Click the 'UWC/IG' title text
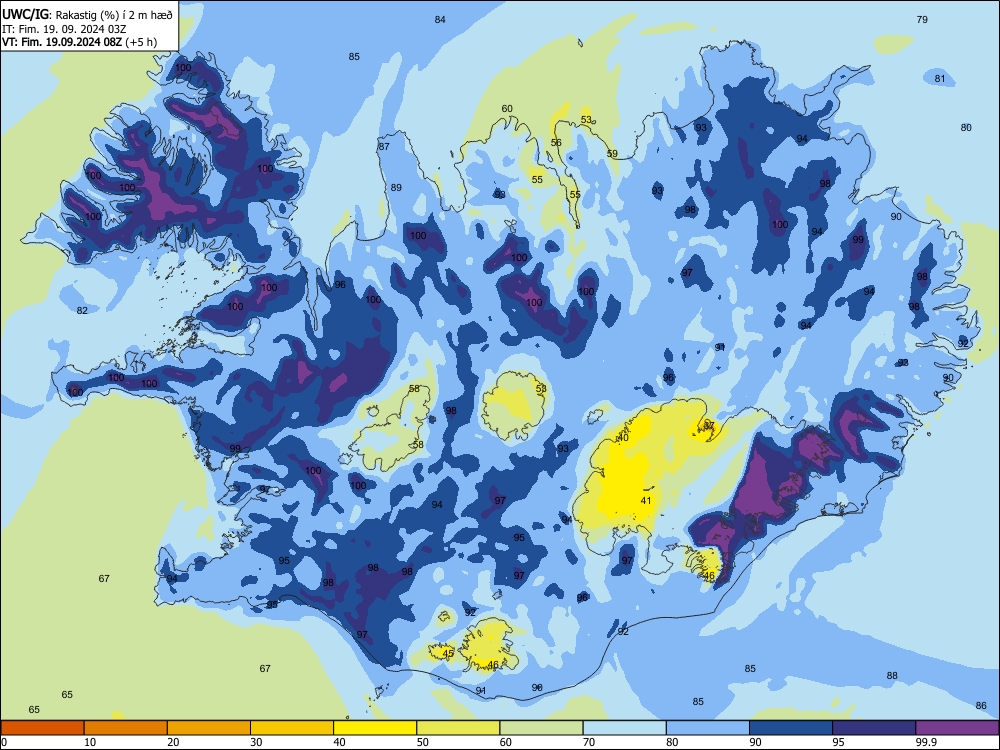1000x750 pixels. coord(25,14)
